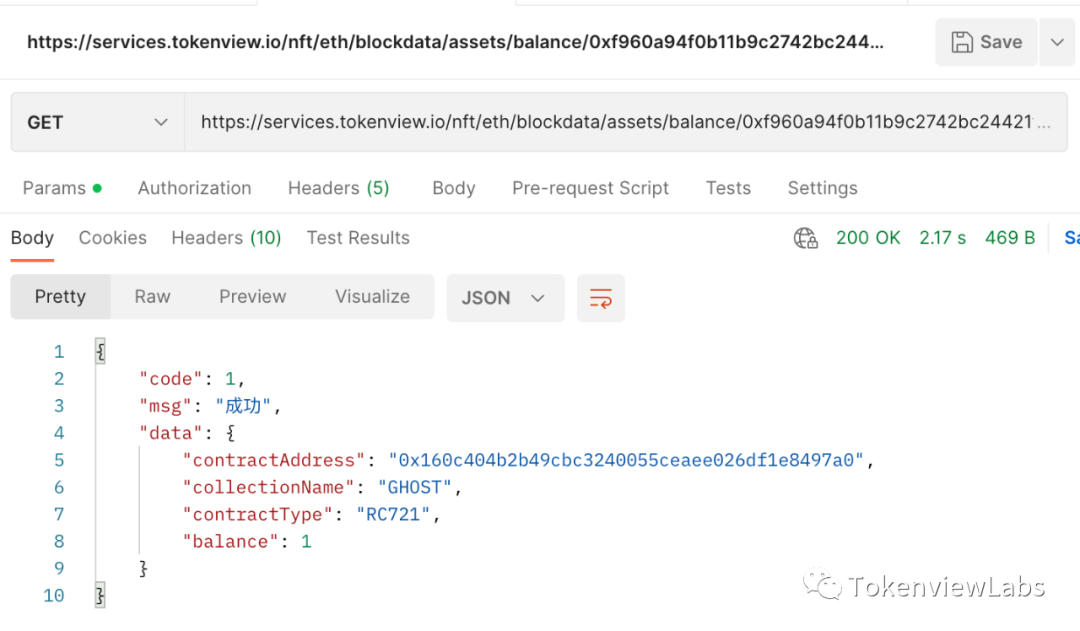
Task: Click the request title URL at top
Action: pyautogui.click(x=455, y=42)
